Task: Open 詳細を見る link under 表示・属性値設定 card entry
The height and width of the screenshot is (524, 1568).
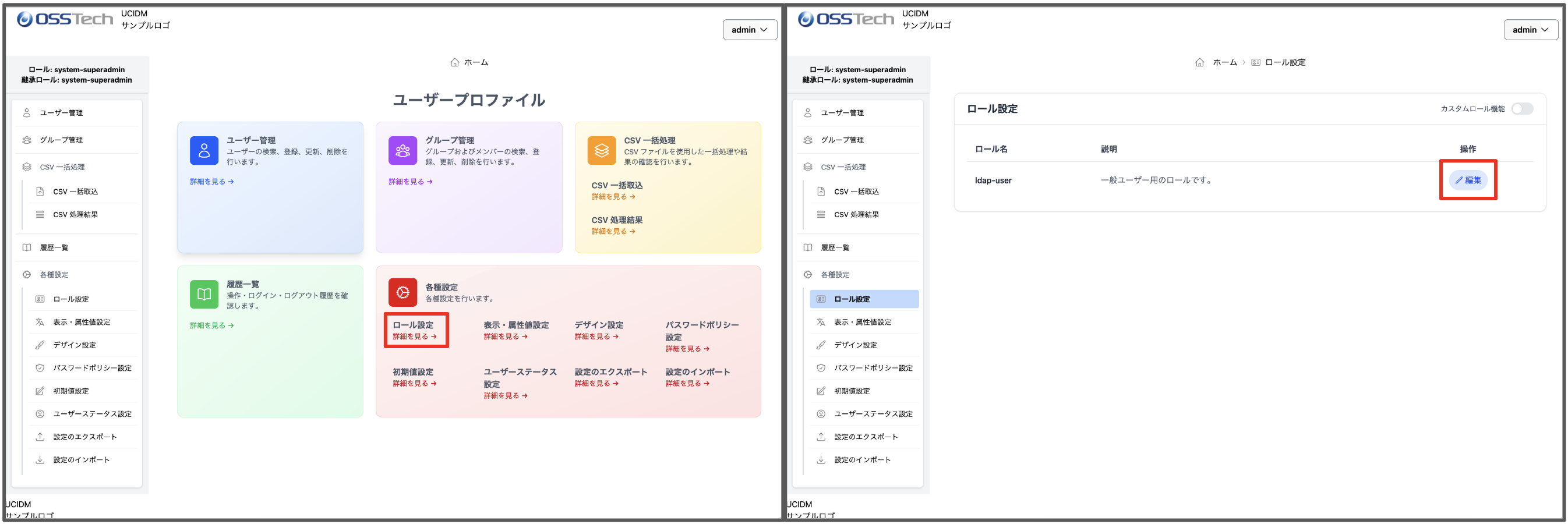Action: click(505, 337)
